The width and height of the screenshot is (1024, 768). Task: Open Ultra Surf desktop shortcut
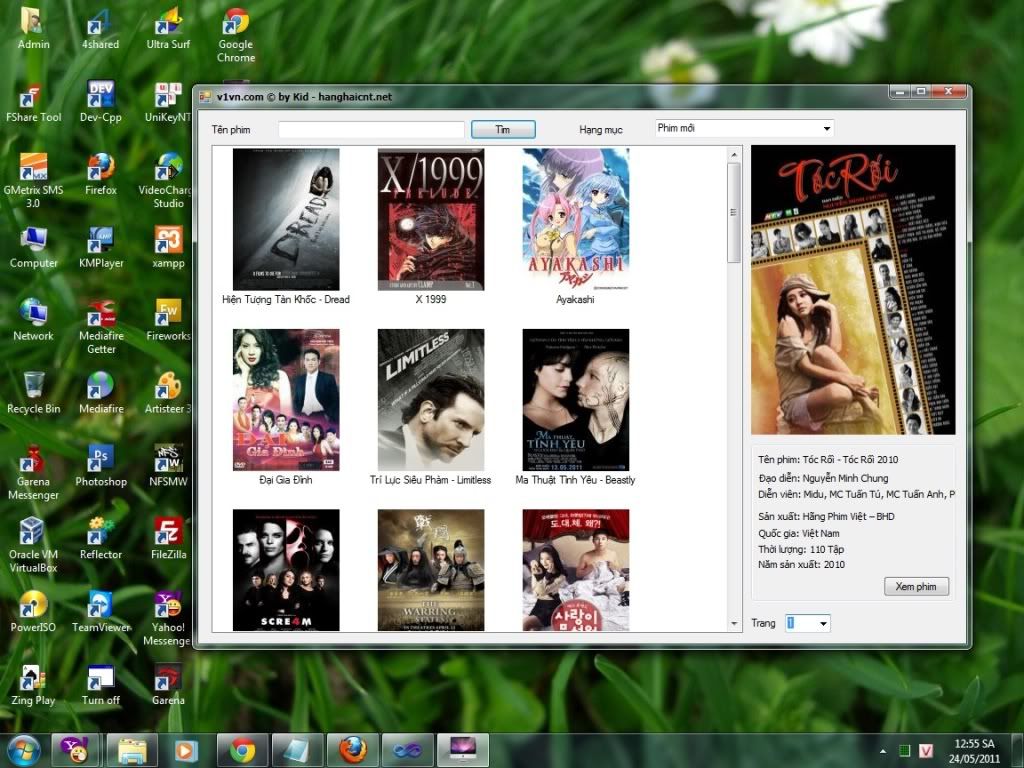point(168,28)
